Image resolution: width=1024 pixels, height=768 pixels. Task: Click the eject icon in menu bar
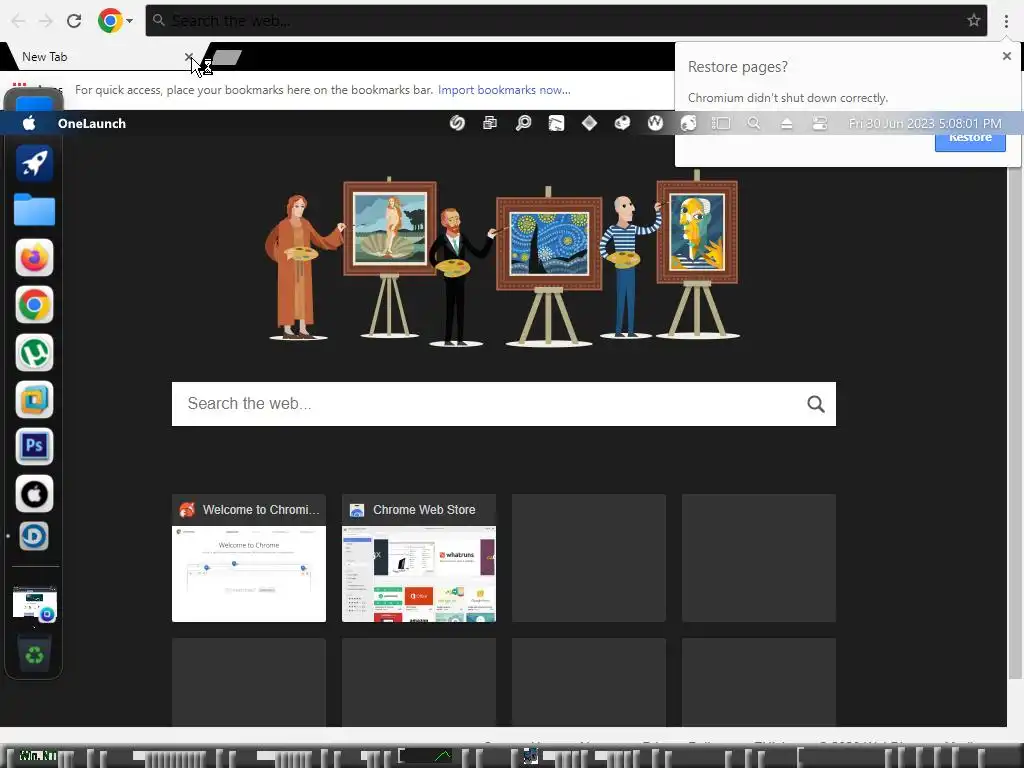tap(786, 123)
